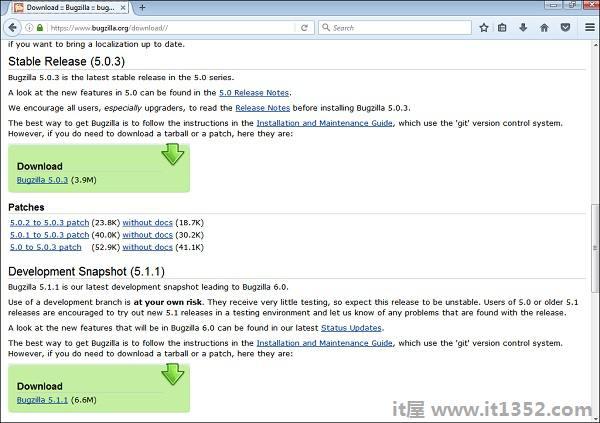Open the hamburger menu

point(590,28)
